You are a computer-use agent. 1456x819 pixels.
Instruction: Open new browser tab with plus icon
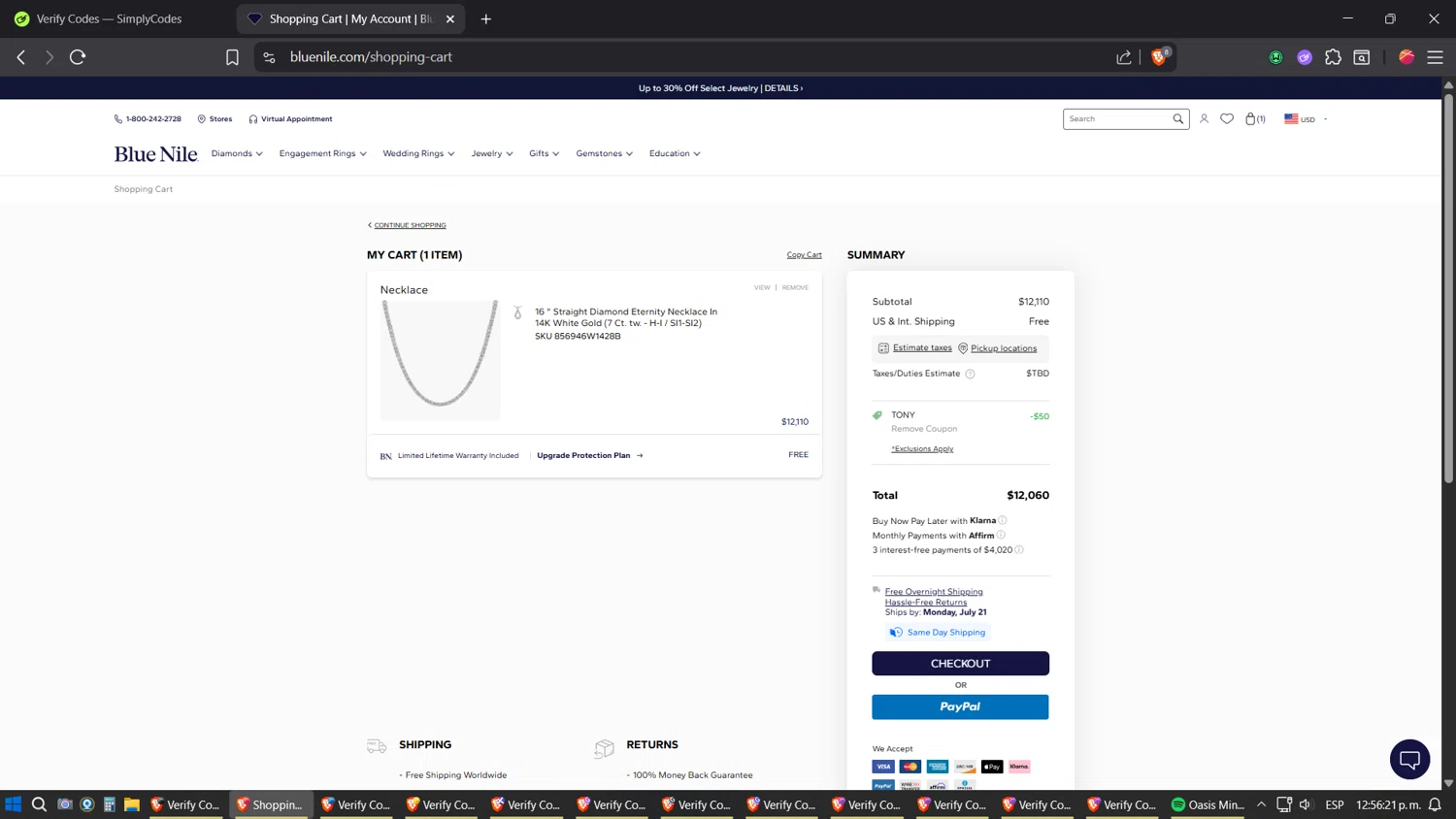(x=486, y=18)
